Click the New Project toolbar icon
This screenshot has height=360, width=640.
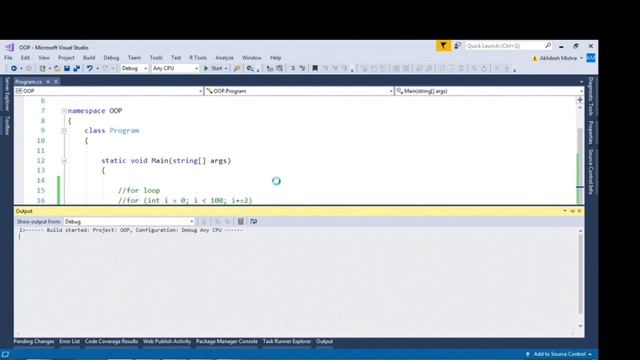click(42, 69)
